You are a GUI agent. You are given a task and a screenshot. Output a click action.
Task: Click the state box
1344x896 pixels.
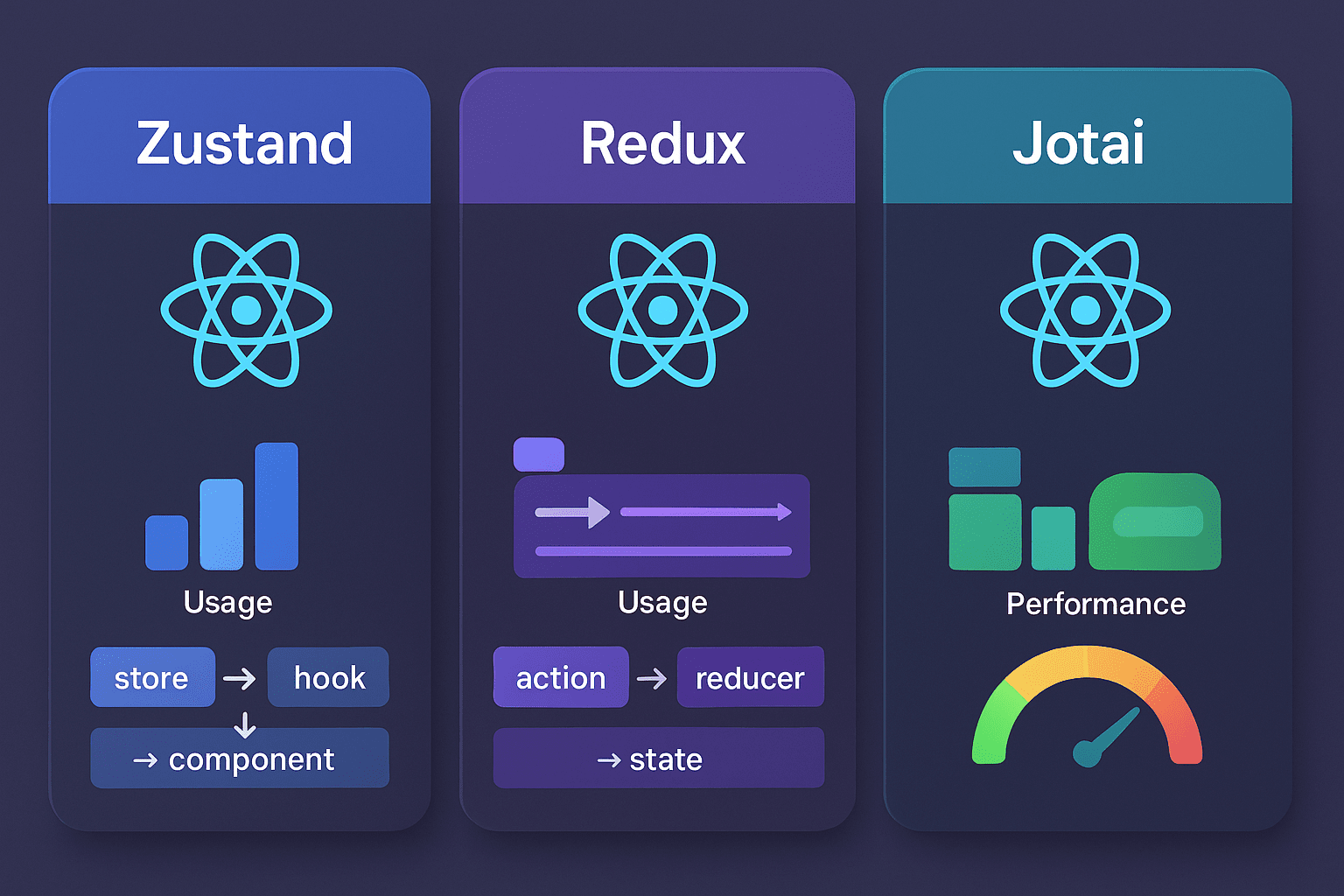659,758
